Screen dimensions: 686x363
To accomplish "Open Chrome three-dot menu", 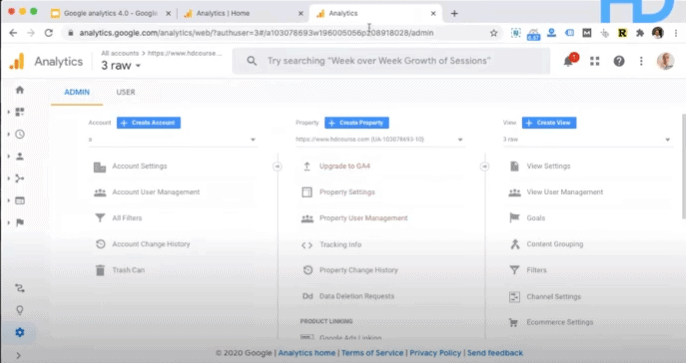I will pos(676,33).
